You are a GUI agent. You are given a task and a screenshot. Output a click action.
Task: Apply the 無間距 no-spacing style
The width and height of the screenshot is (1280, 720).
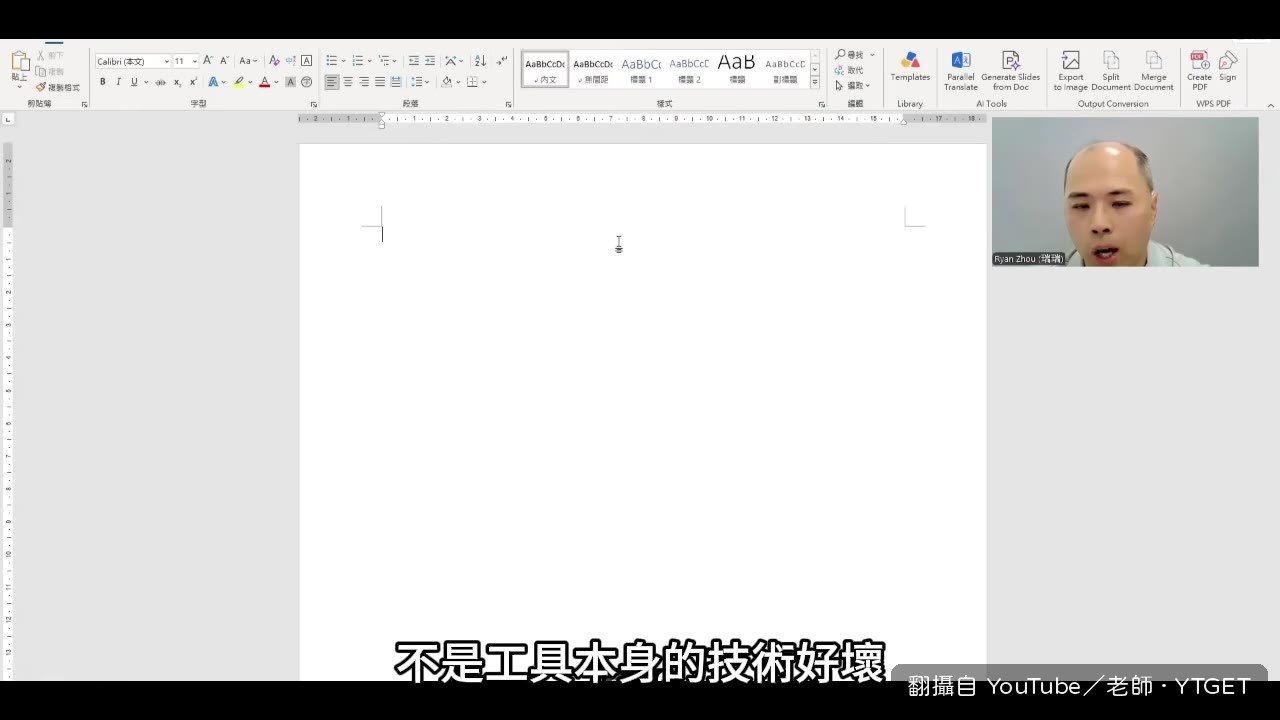click(593, 69)
